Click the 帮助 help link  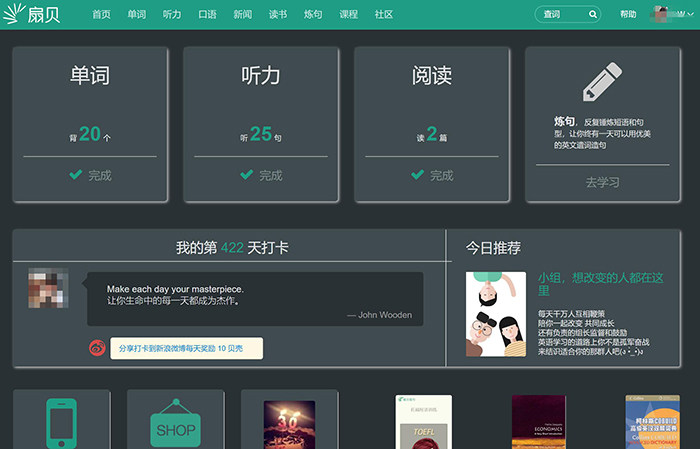point(628,14)
